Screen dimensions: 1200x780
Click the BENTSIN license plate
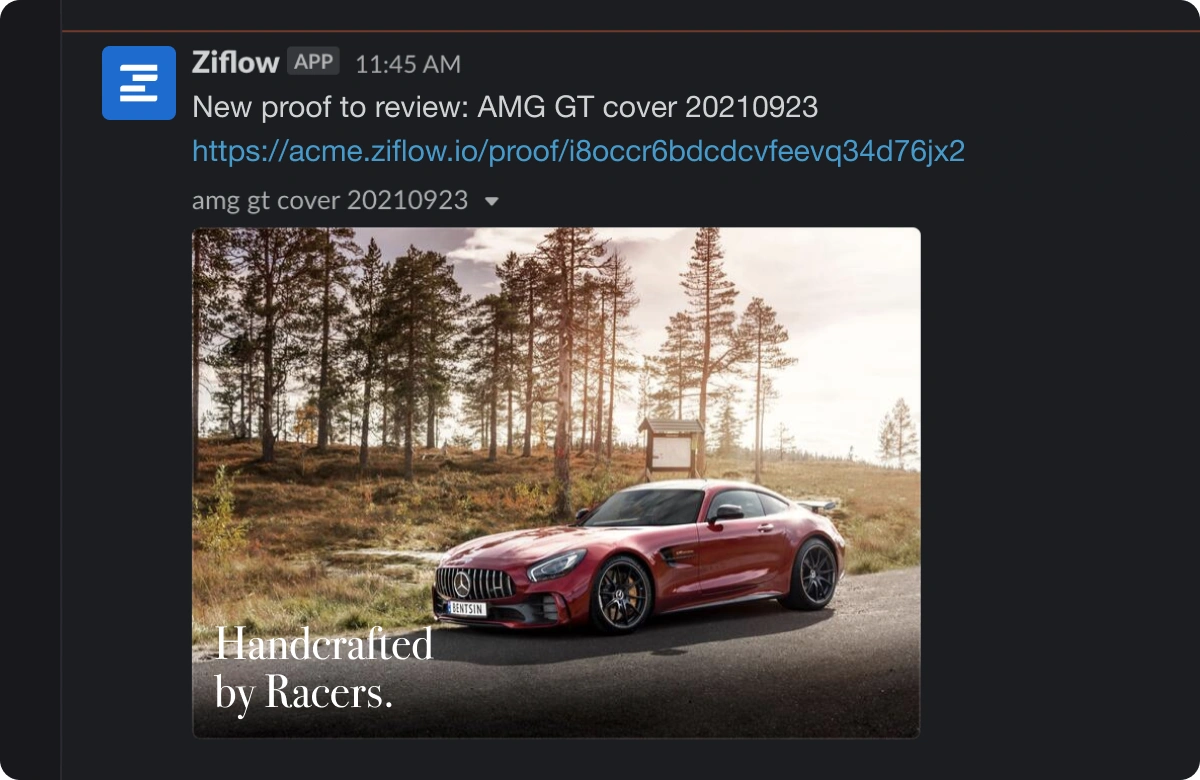click(x=467, y=608)
